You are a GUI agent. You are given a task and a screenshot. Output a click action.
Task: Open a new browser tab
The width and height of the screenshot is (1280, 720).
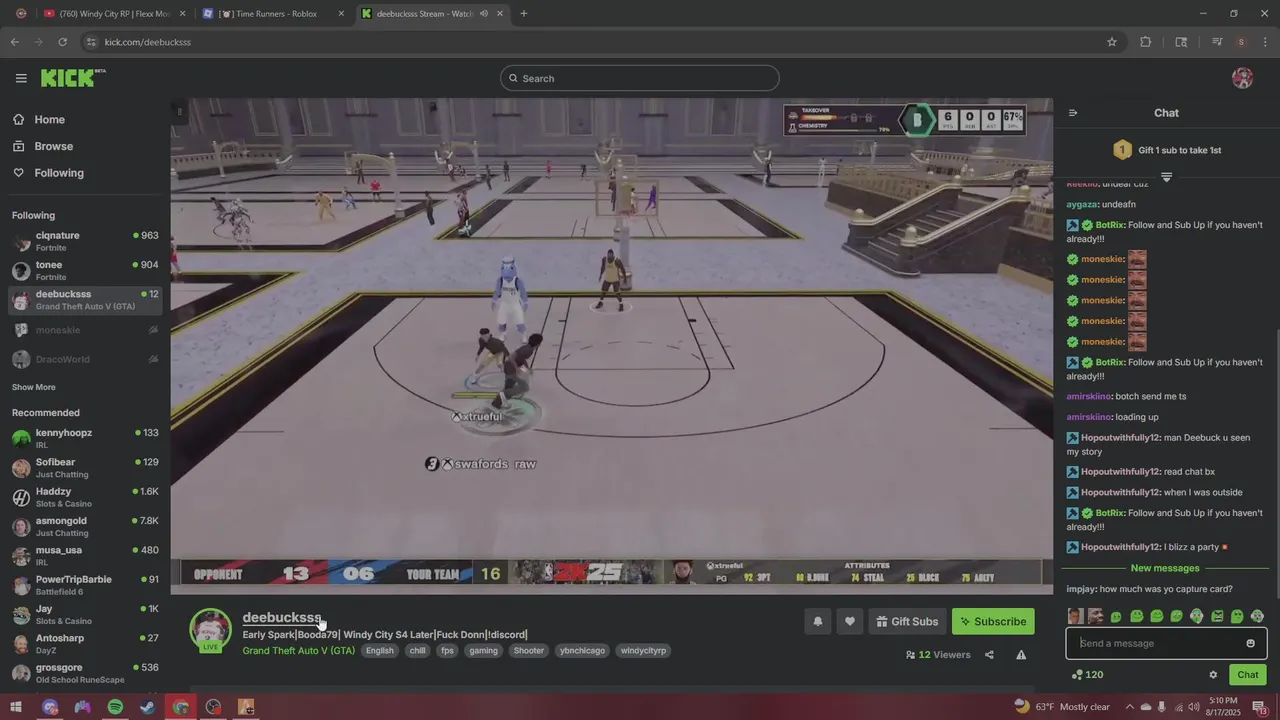pos(523,14)
